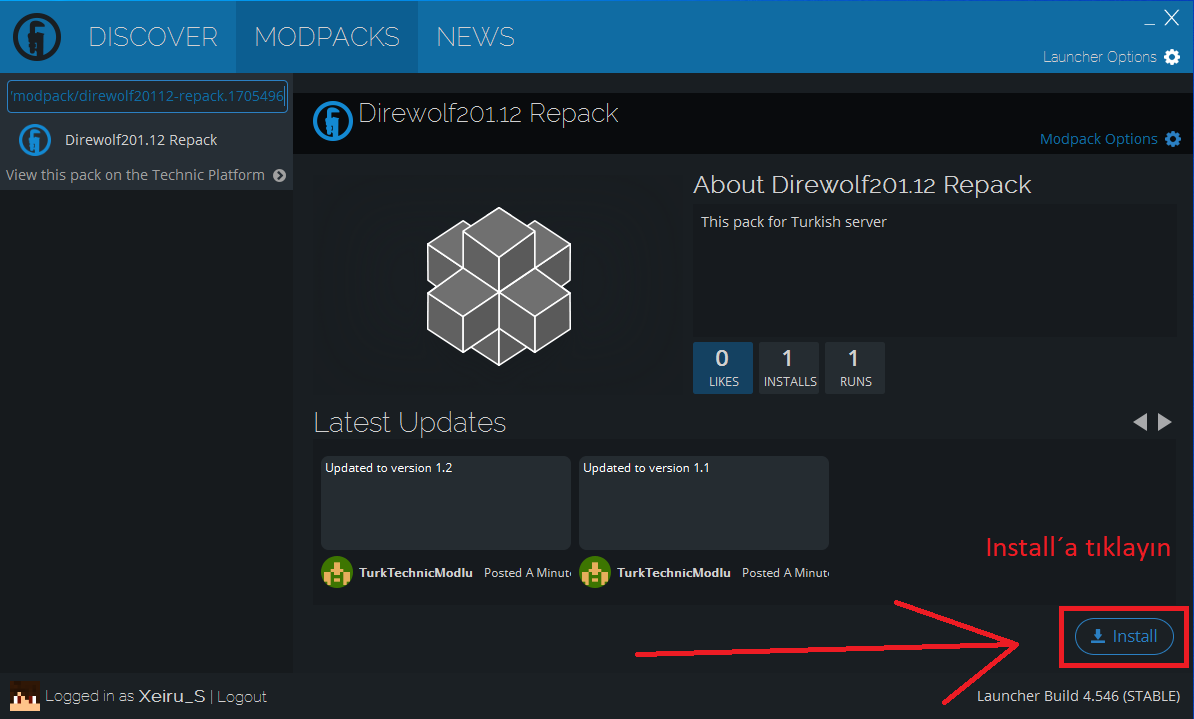Click the Technic logo in top-left corner
Screen dimensions: 1194x719
pyautogui.click(x=37, y=37)
